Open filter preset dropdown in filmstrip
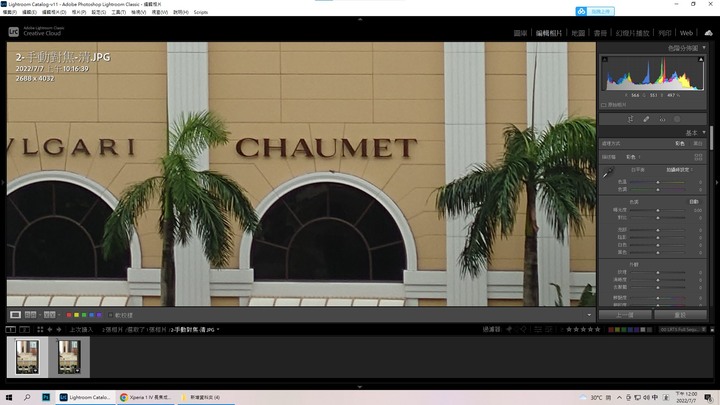The width and height of the screenshot is (720, 405). click(x=683, y=330)
